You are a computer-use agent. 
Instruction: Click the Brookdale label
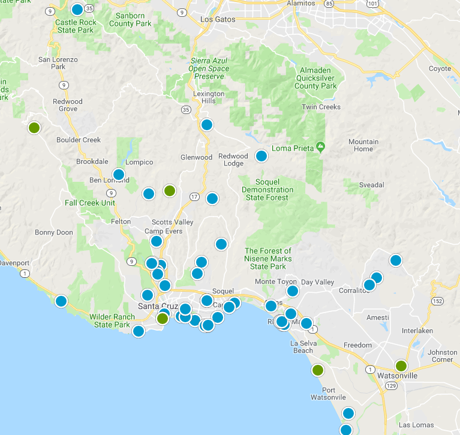[x=92, y=162]
